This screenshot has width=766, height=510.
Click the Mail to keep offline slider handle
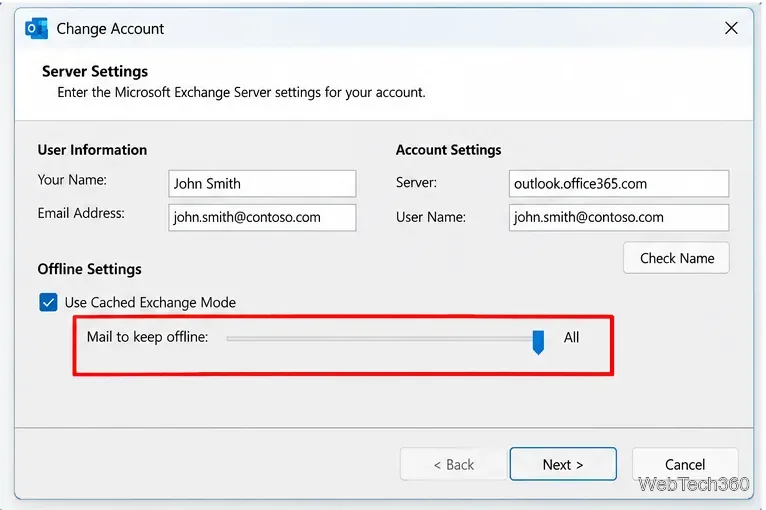[x=538, y=342]
